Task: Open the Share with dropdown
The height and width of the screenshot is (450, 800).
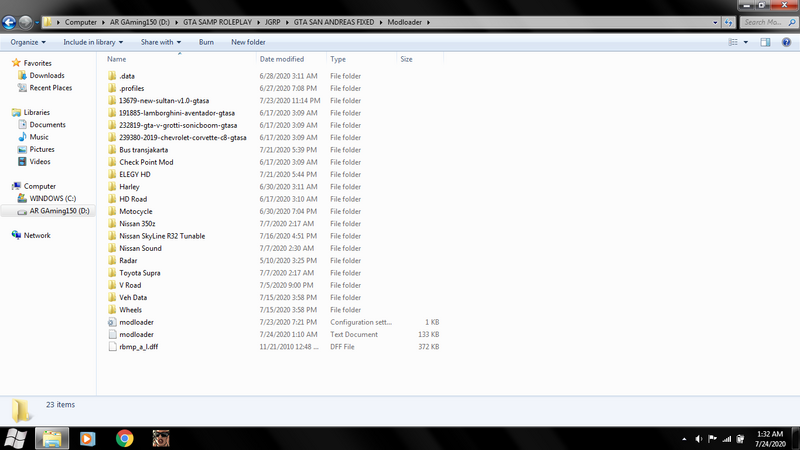Action: click(x=161, y=42)
